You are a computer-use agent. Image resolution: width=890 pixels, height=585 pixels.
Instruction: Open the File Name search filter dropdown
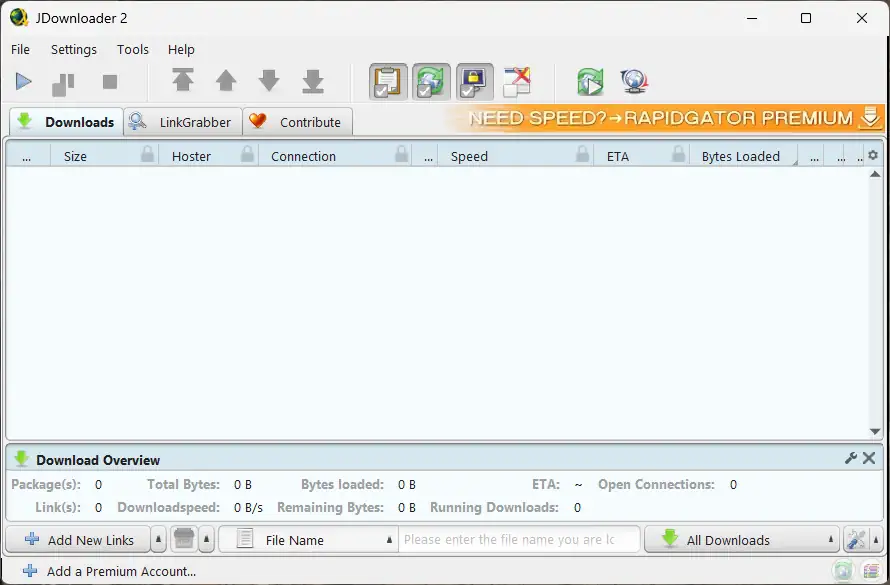(x=388, y=539)
